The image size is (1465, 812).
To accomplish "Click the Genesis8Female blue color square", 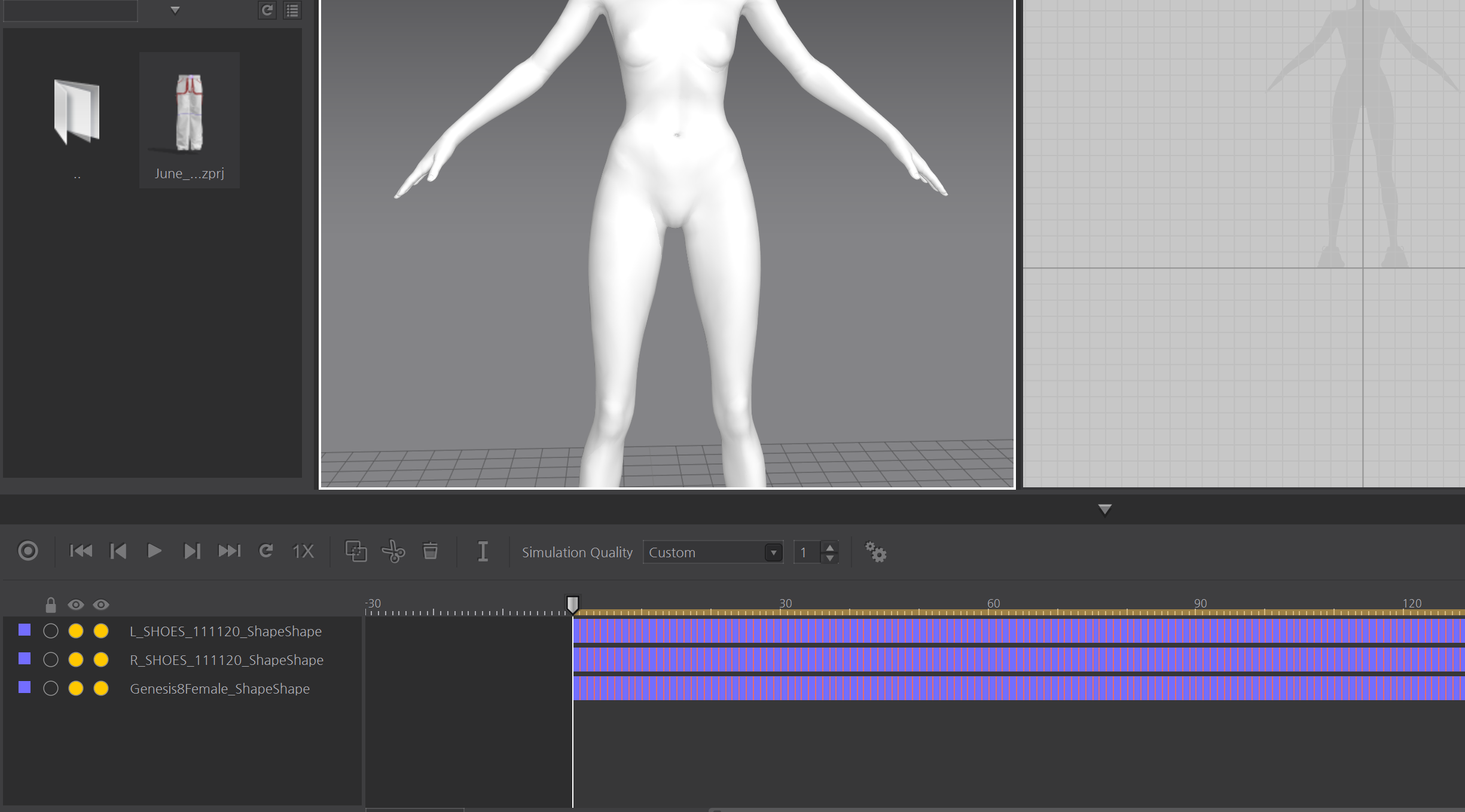I will coord(25,687).
